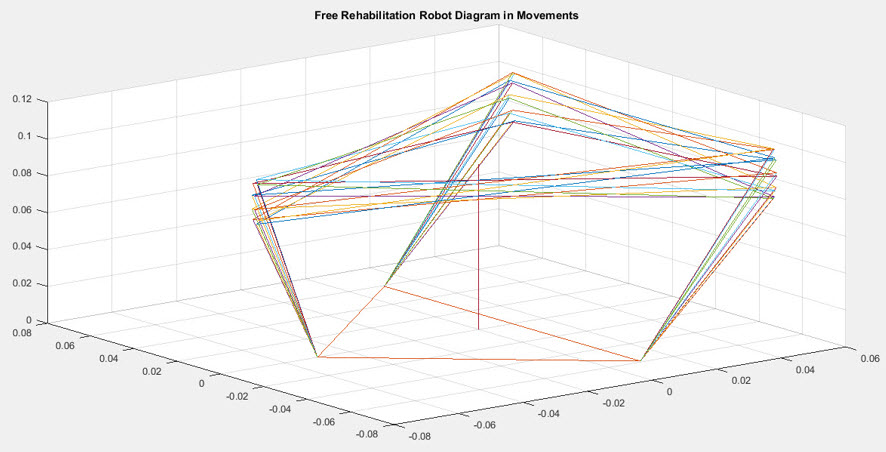Select the vertical axis tick label 0.1
This screenshot has height=452, width=886.
26,137
